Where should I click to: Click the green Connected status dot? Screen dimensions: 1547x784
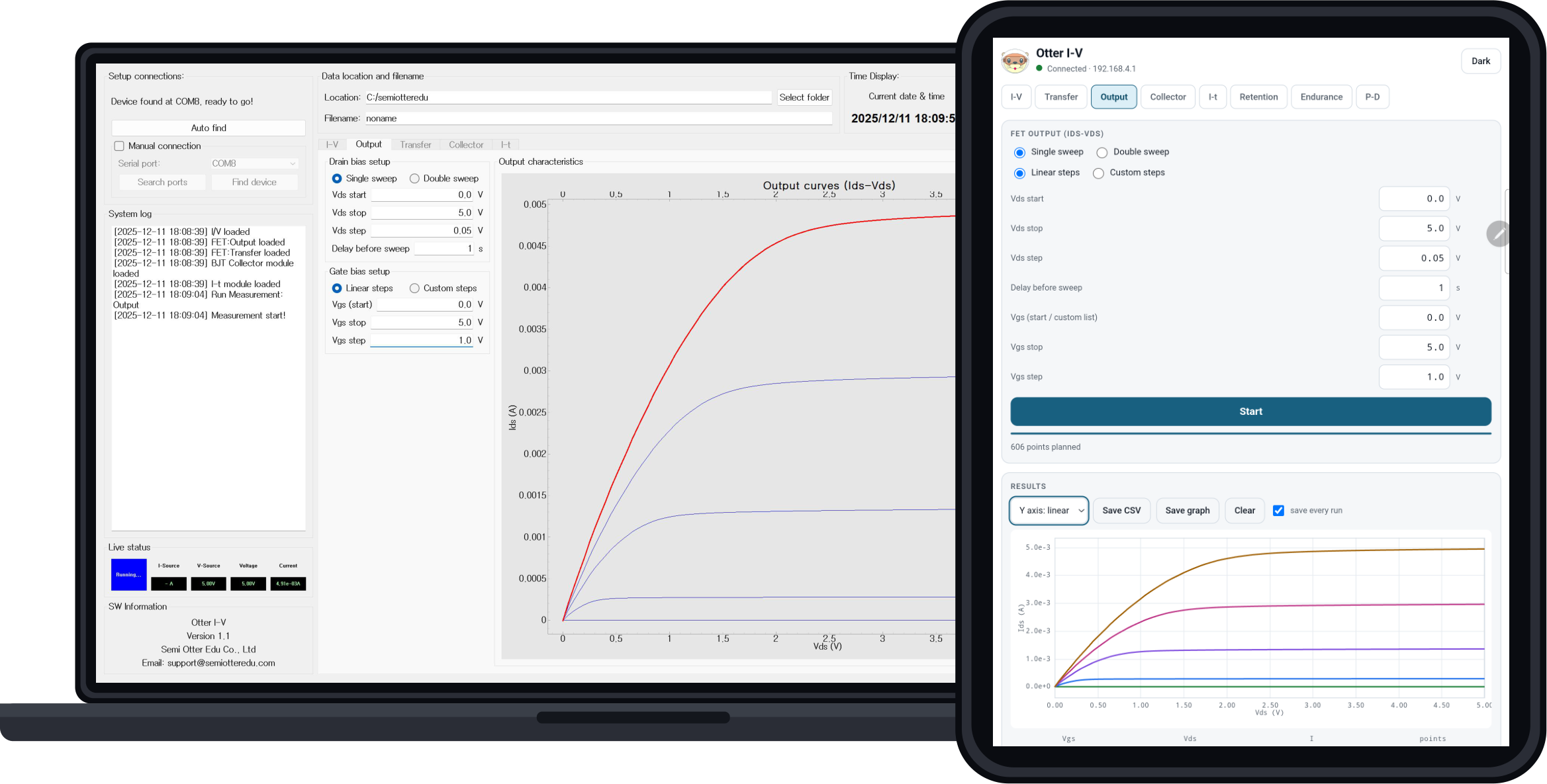click(1039, 68)
